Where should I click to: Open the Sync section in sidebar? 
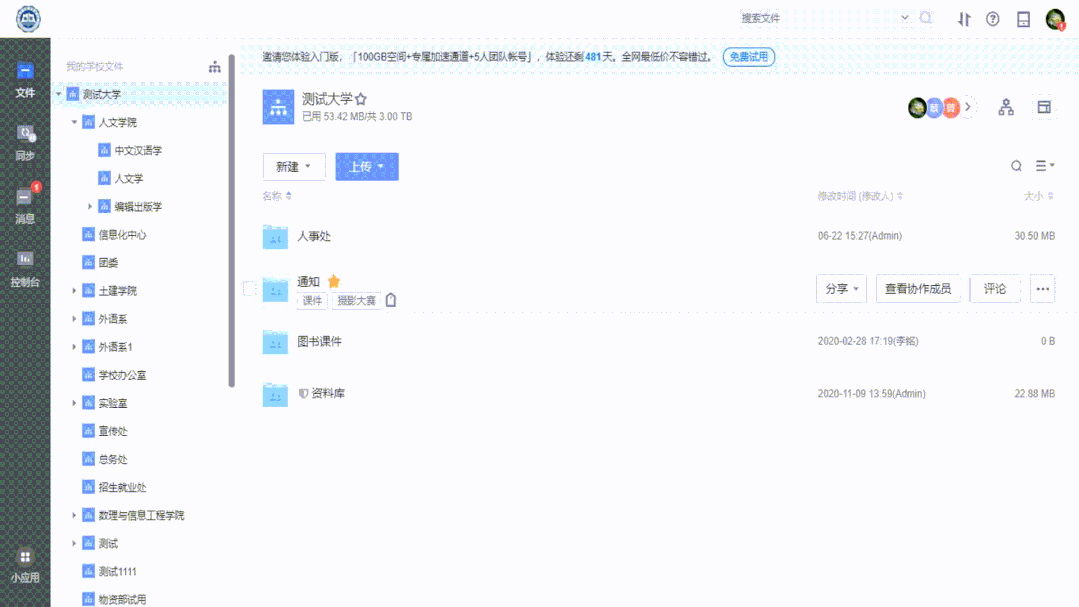[25, 143]
